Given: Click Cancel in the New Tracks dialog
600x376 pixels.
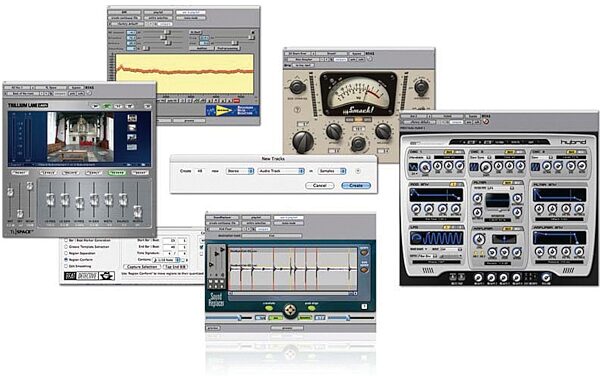Looking at the screenshot, I should pyautogui.click(x=320, y=186).
